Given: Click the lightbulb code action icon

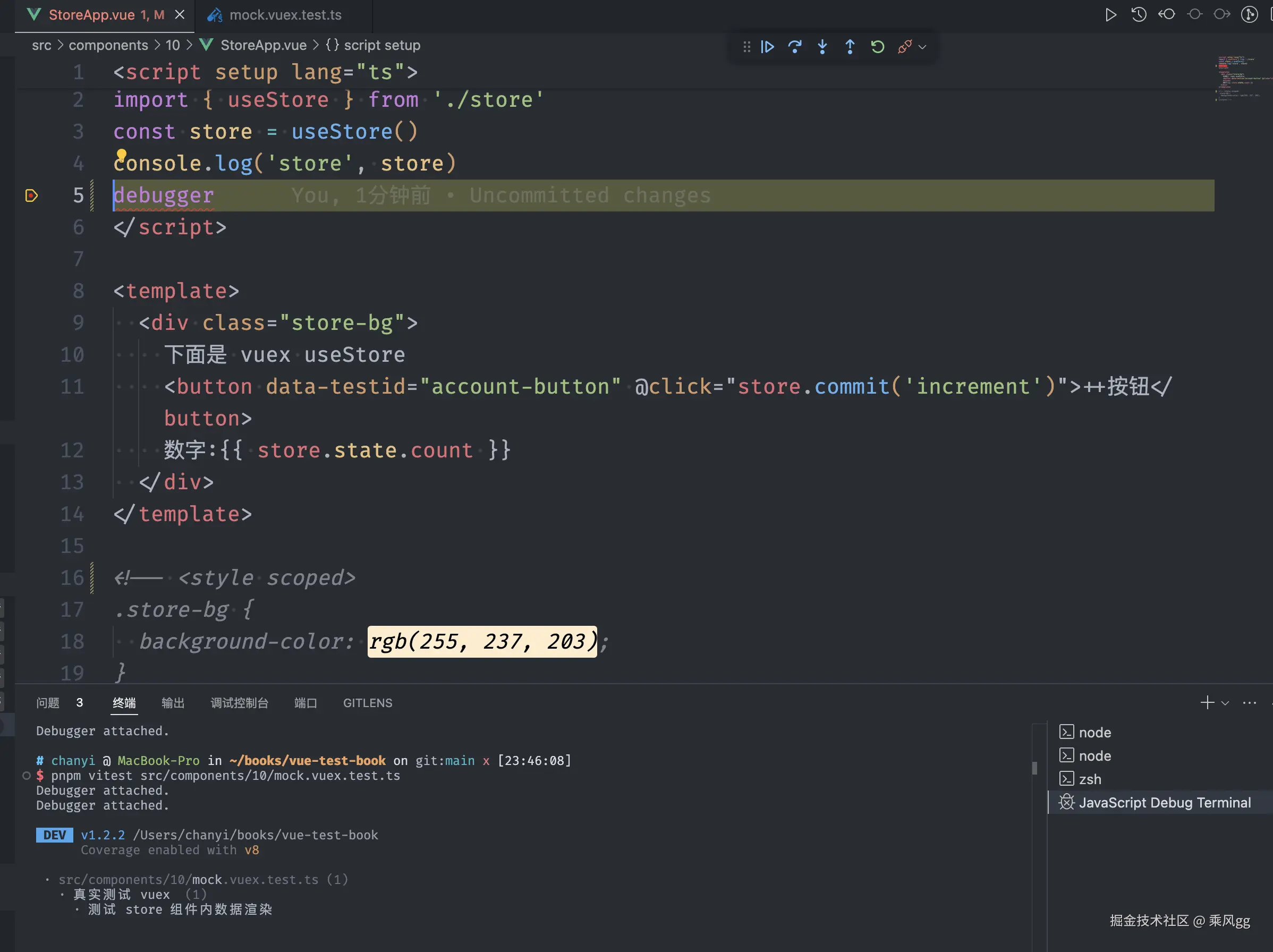Looking at the screenshot, I should pos(122,154).
